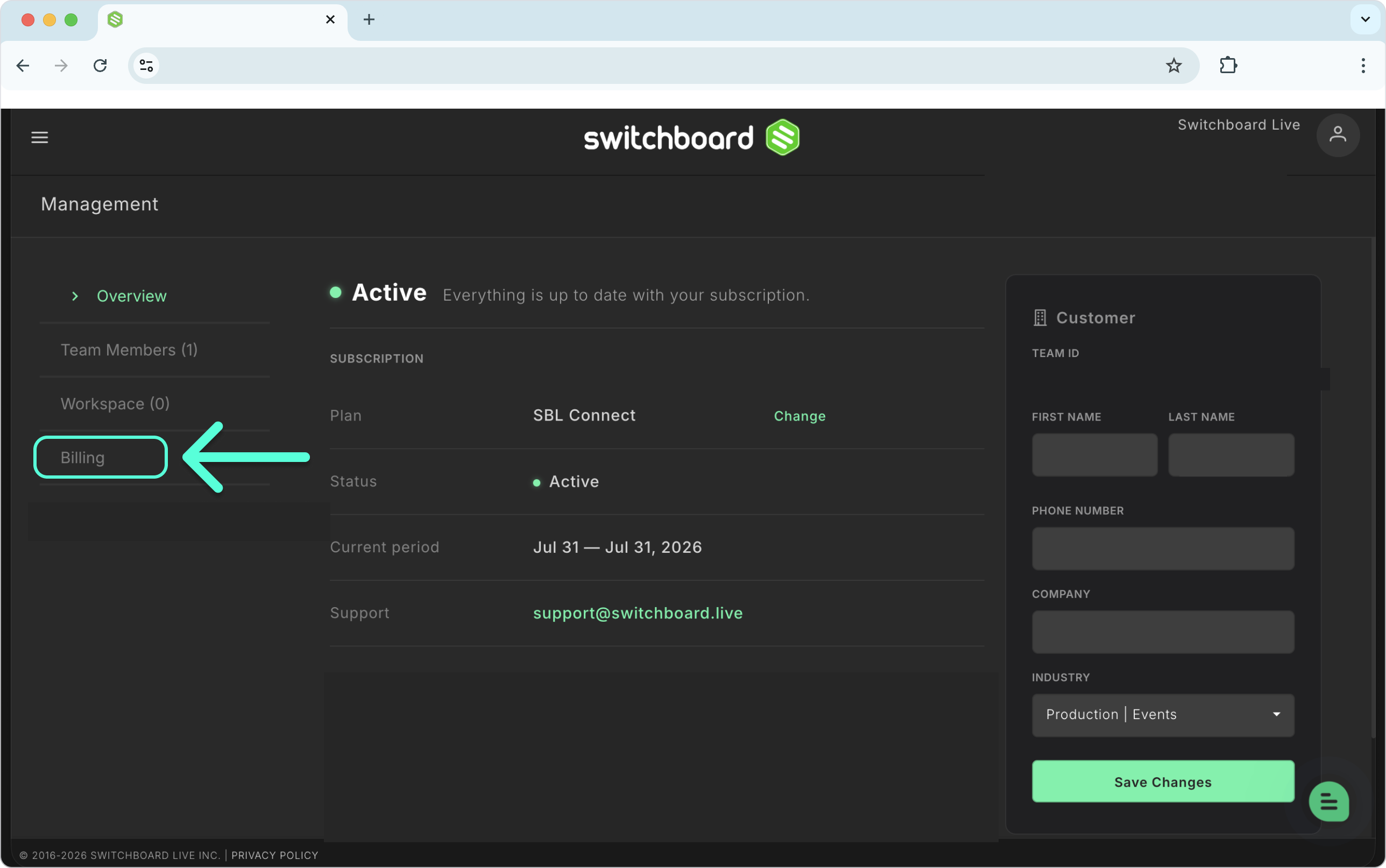Click the TEAM ID label

coord(1055,354)
